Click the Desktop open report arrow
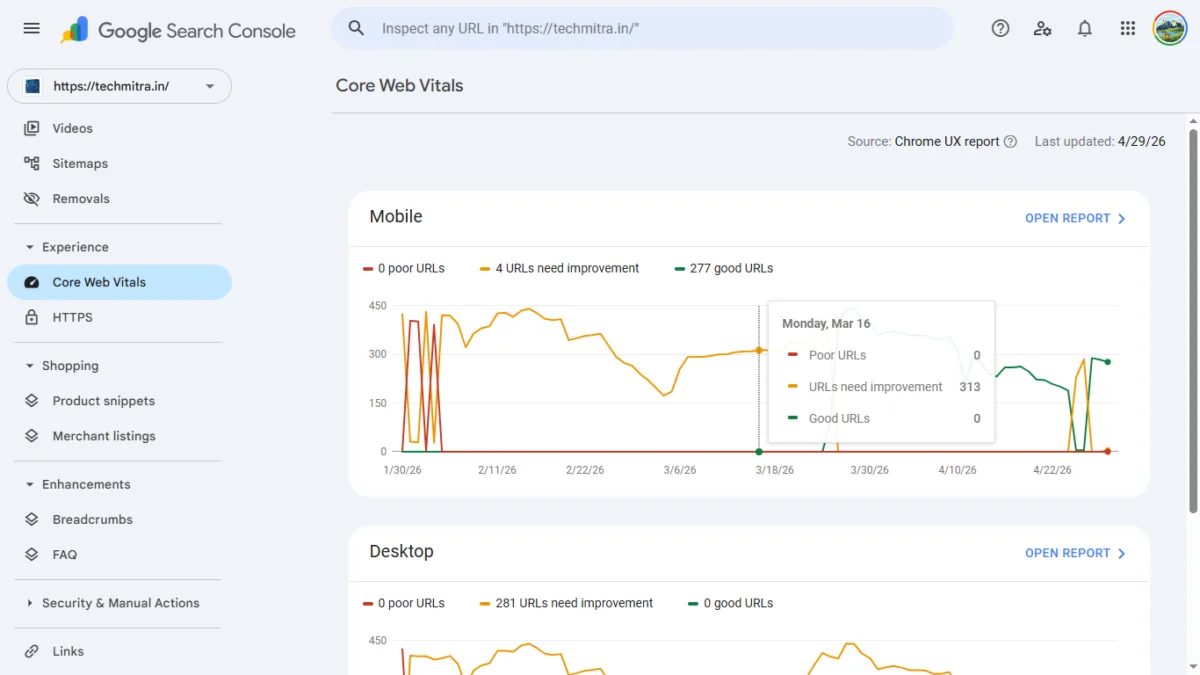 pos(1122,553)
